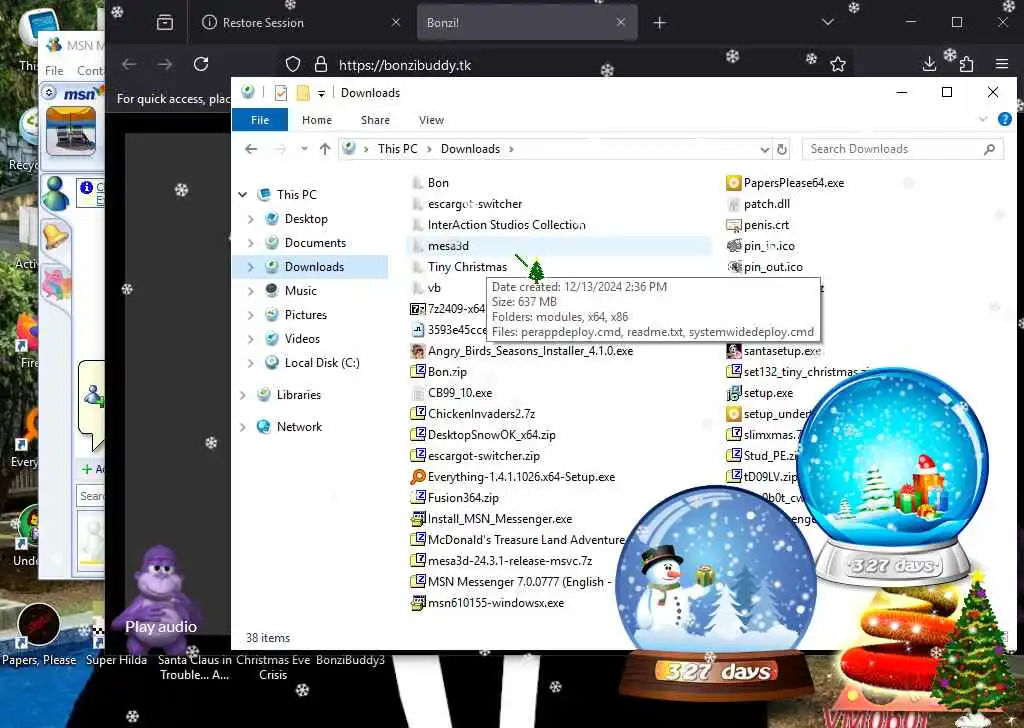Collapse the This PC tree node
Viewport: 1024px width, 728px height.
coord(243,195)
